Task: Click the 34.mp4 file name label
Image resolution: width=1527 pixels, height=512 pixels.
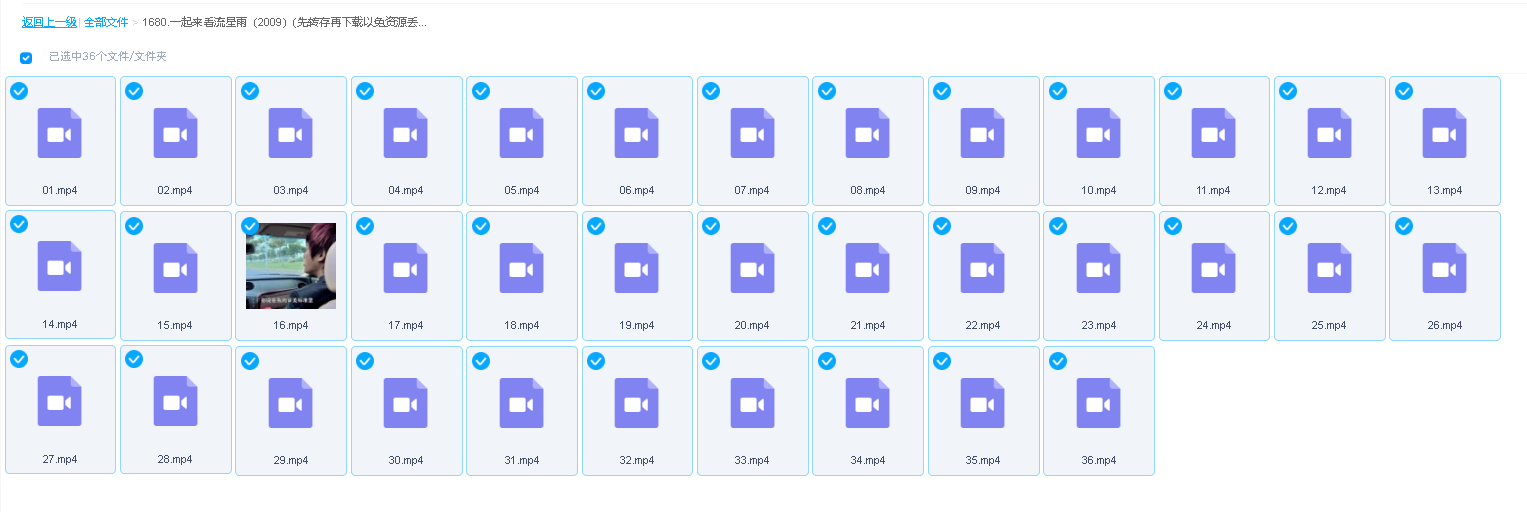Action: [867, 460]
